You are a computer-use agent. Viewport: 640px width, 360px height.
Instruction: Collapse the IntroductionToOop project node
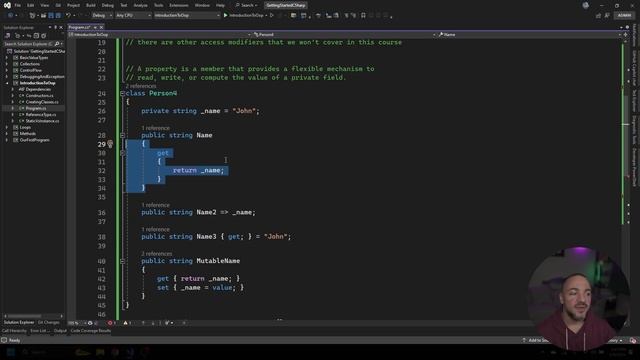coord(7,83)
